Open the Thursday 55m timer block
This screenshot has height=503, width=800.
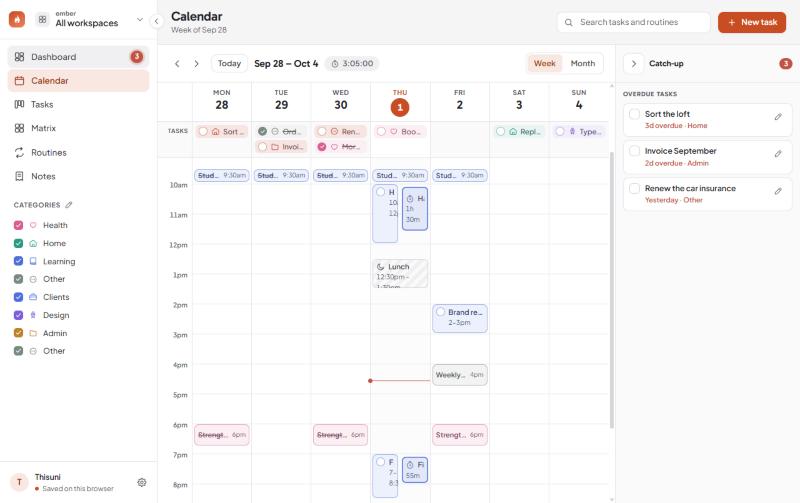point(415,470)
